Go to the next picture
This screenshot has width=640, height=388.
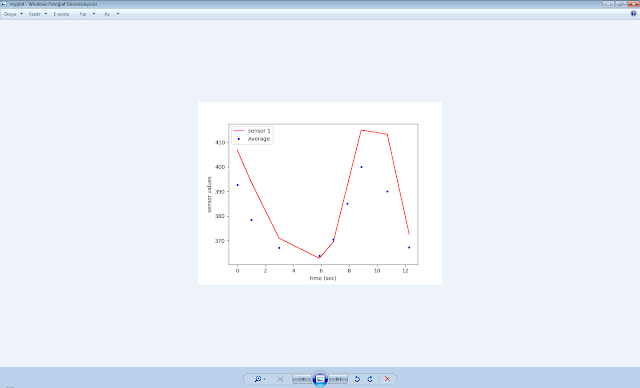[x=338, y=379]
